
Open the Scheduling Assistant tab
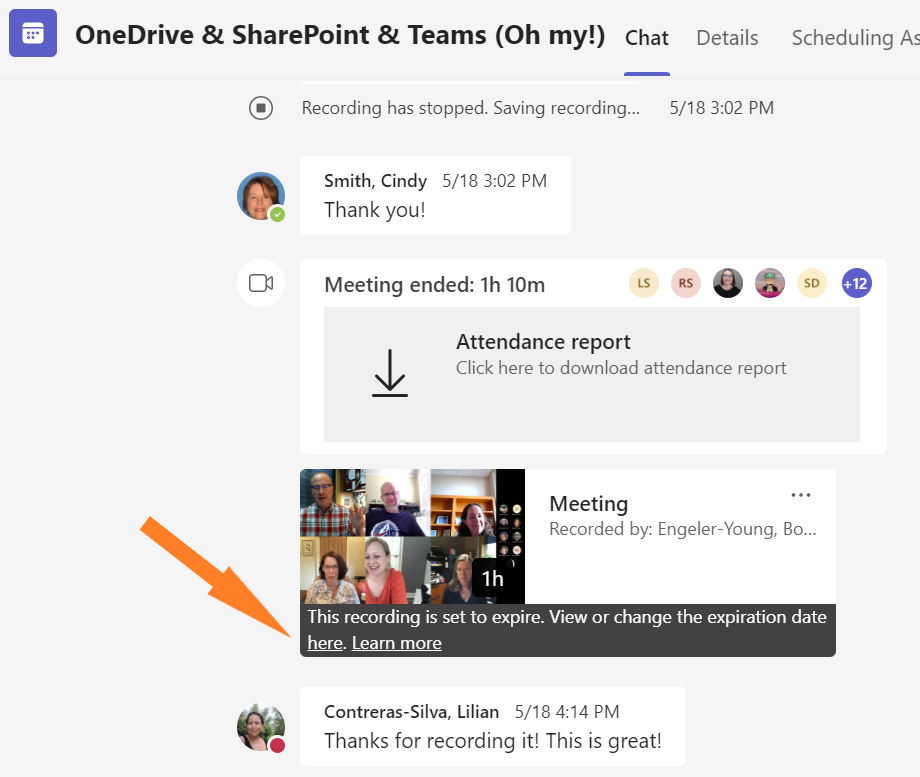click(855, 38)
